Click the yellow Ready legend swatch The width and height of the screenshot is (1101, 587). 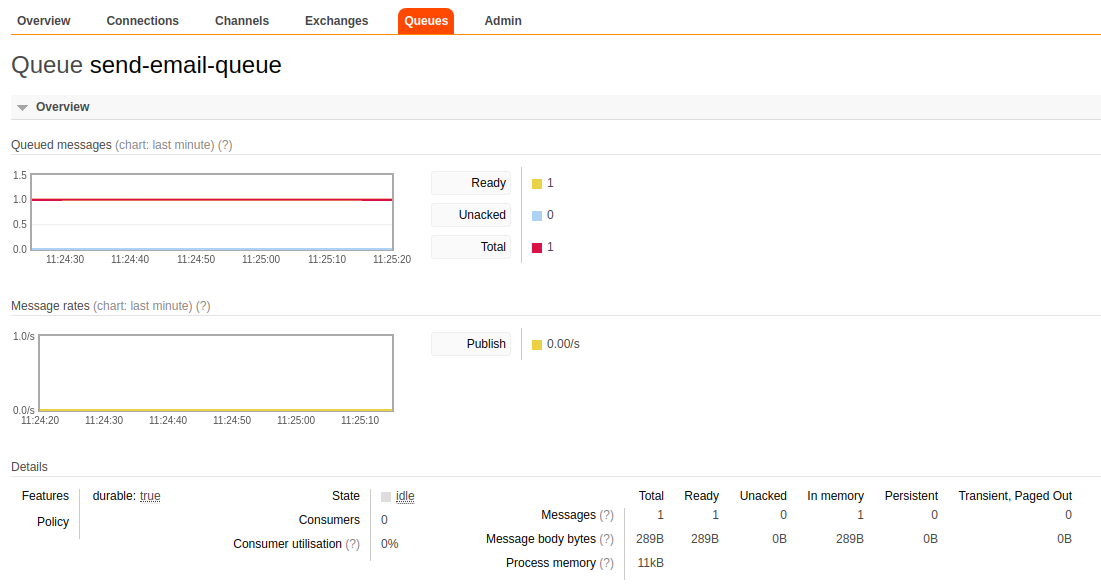pos(537,184)
